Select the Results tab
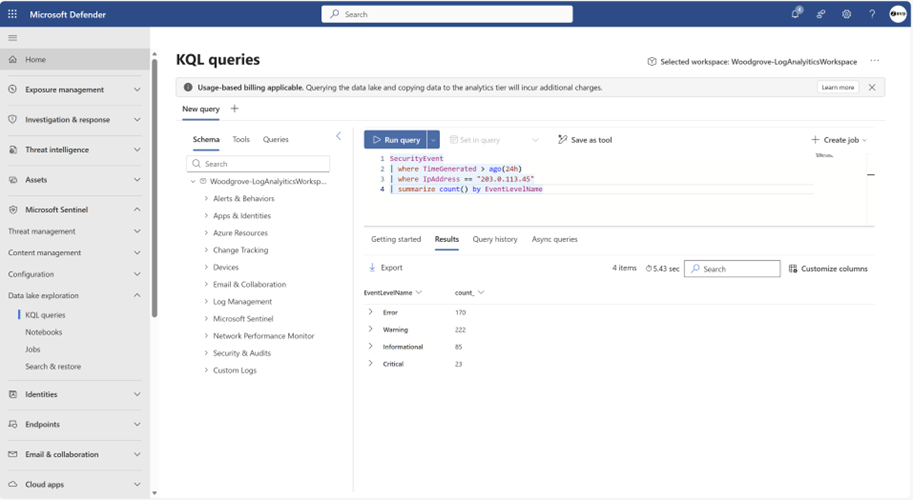This screenshot has height=500, width=913. pyautogui.click(x=447, y=239)
